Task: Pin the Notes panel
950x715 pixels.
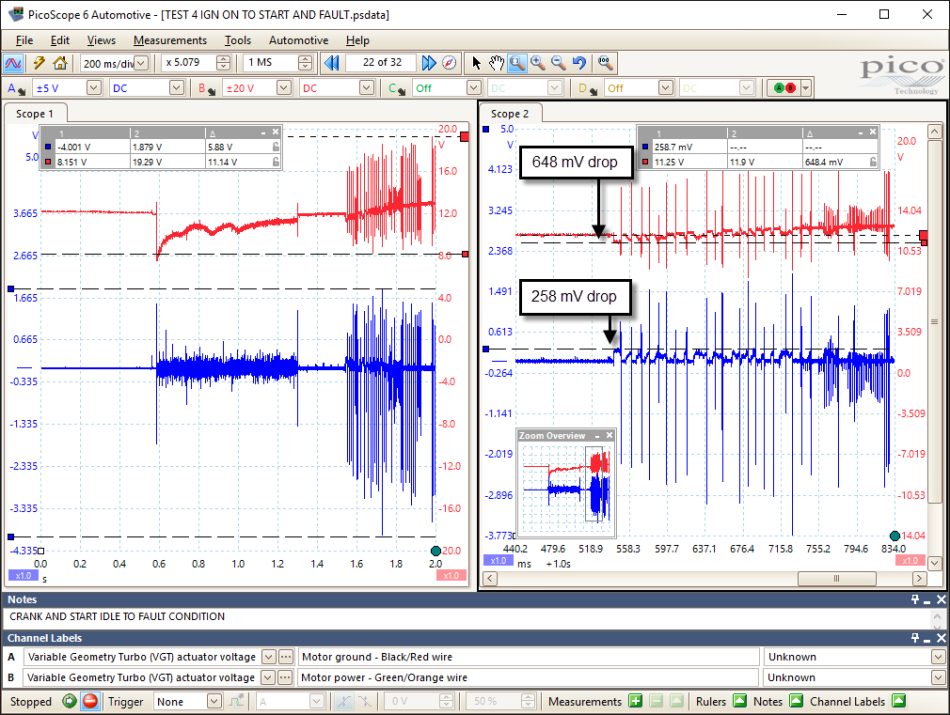Action: [x=915, y=599]
